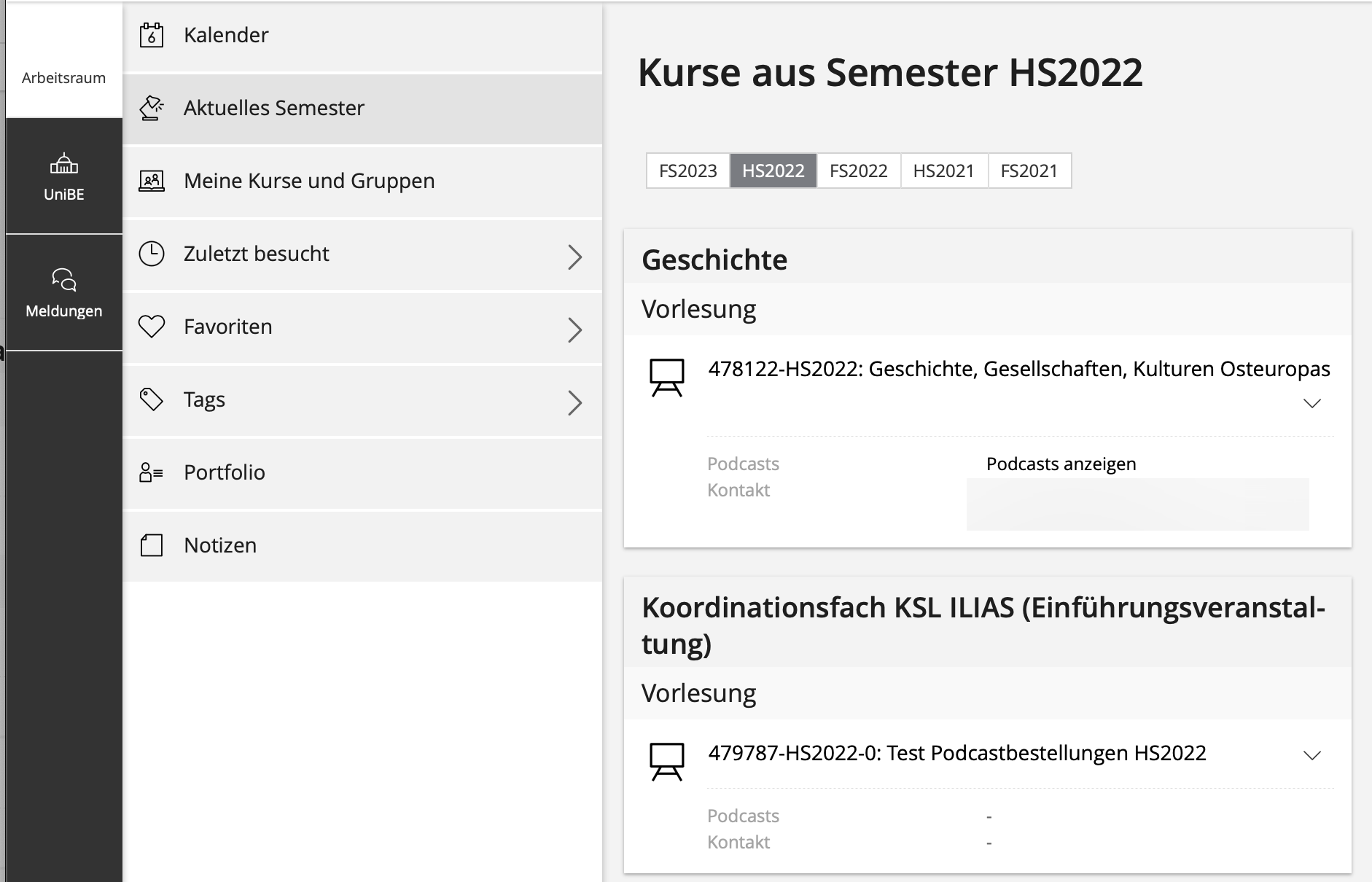This screenshot has height=882, width=1372.
Task: Open dropdown for Test Podcastbestellungen course
Action: click(1311, 755)
